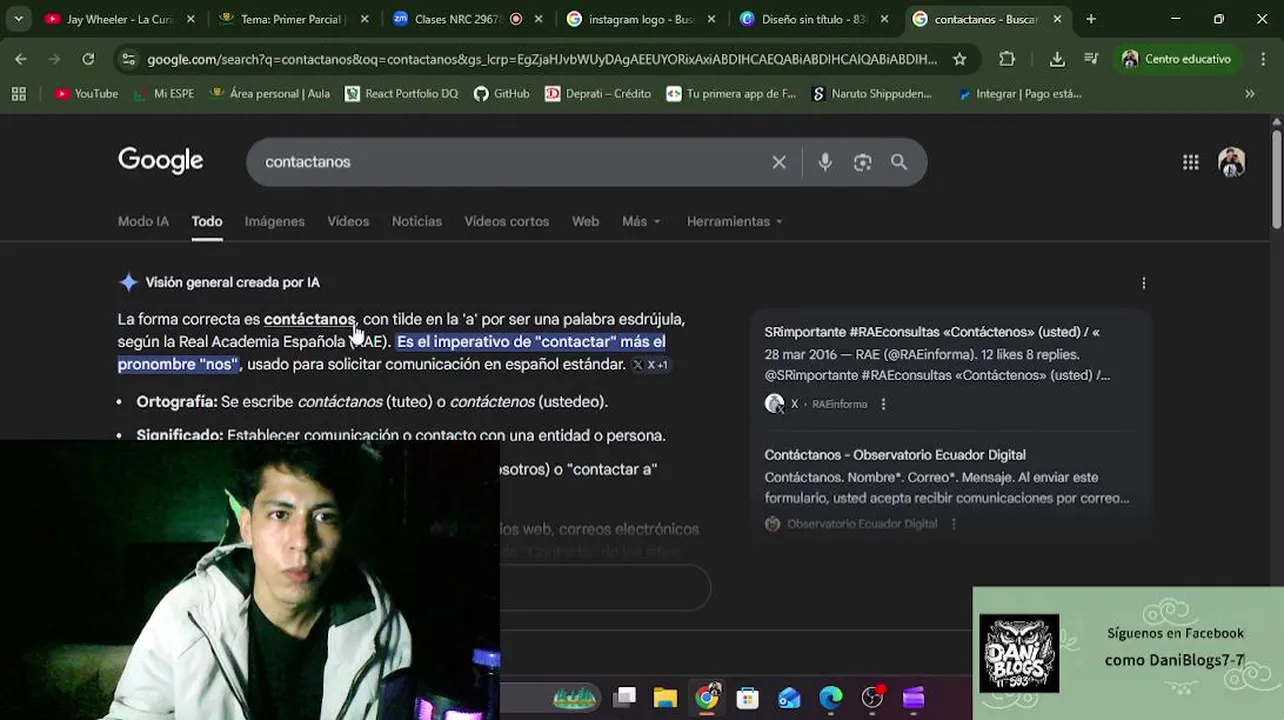Click the forward navigation arrow

coord(55,59)
